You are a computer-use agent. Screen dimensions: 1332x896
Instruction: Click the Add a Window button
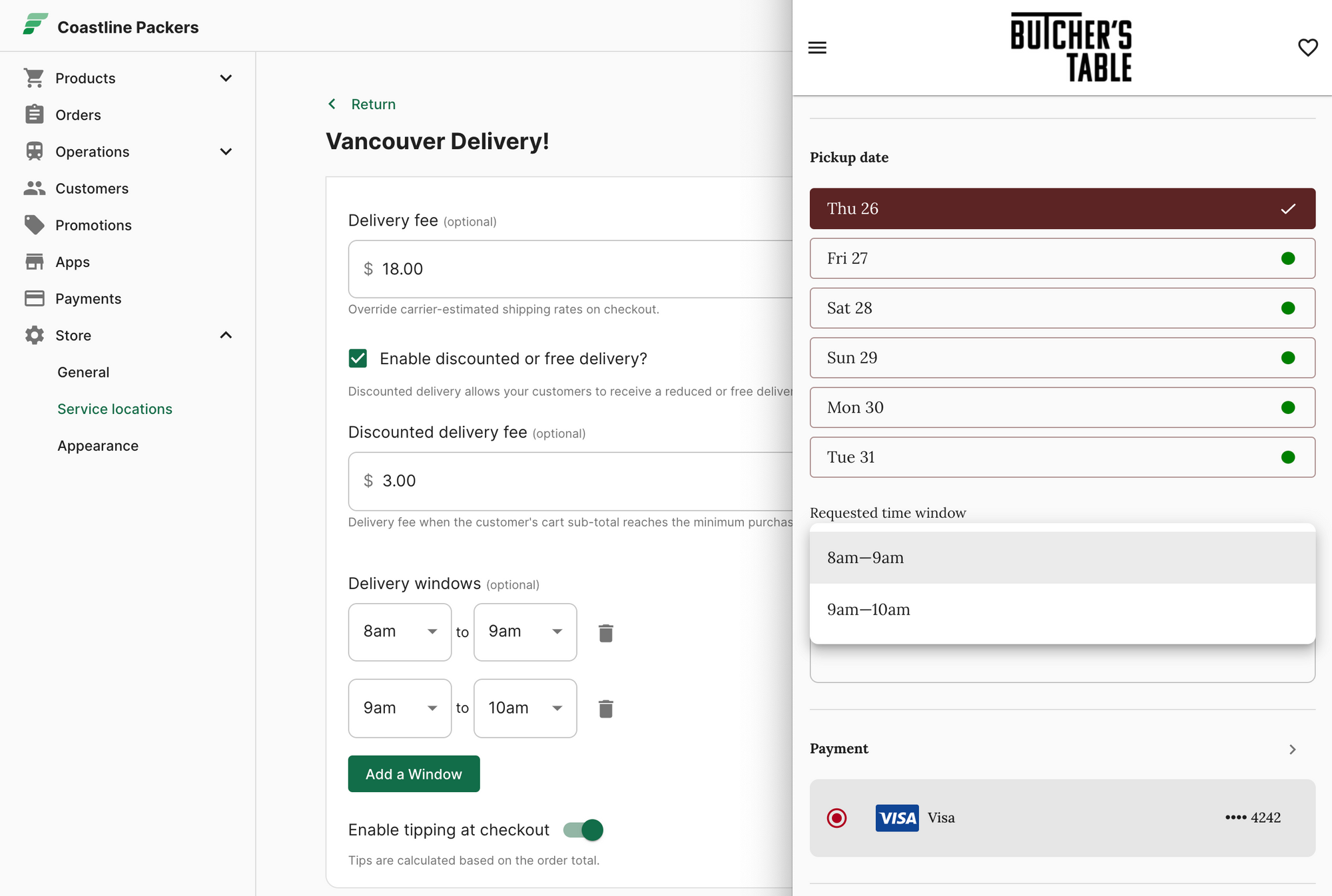tap(414, 774)
